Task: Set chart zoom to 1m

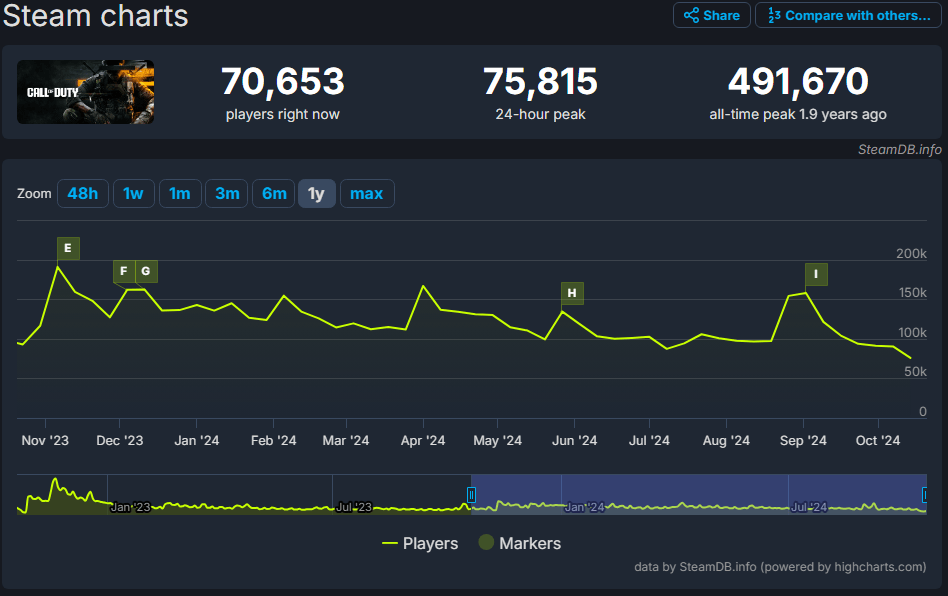Action: [180, 193]
